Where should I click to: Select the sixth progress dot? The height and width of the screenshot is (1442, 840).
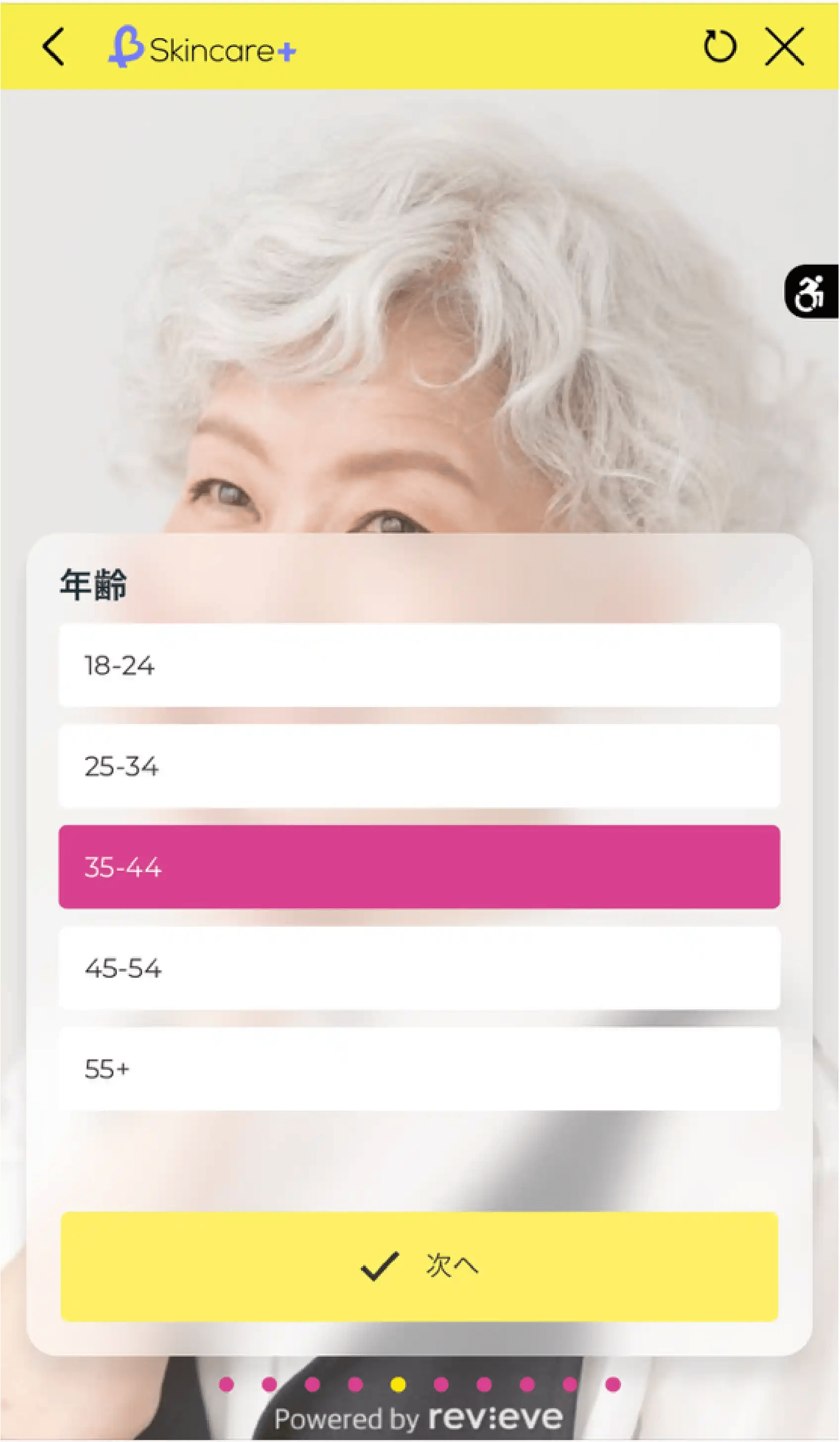[x=441, y=1385]
